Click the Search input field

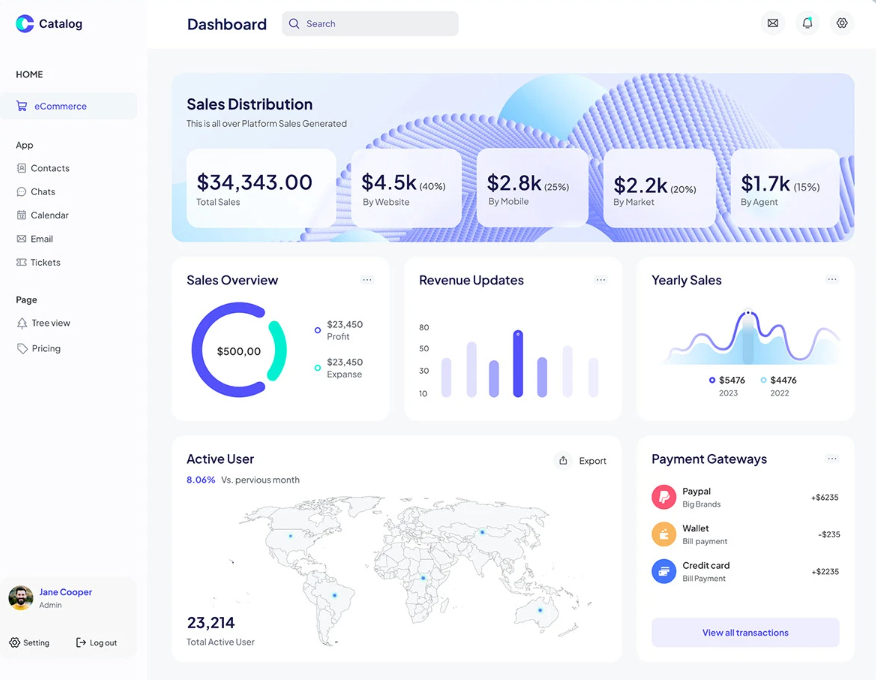370,23
